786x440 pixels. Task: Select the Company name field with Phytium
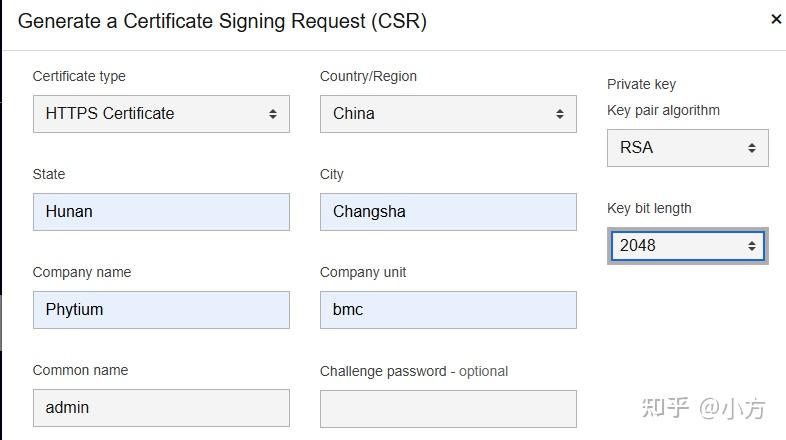click(161, 310)
